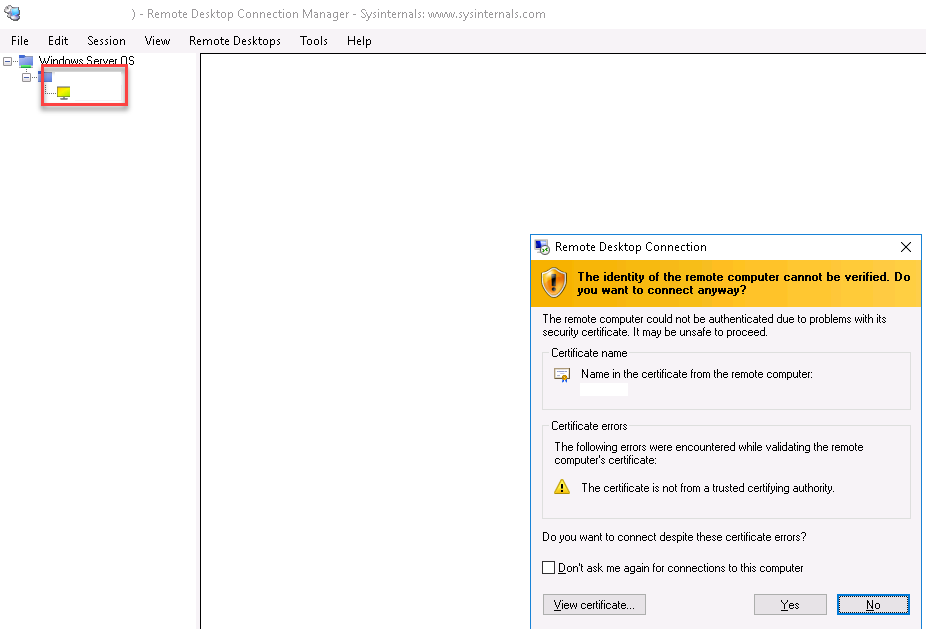This screenshot has width=926, height=629.
Task: Open the Tools menu
Action: [x=314, y=41]
